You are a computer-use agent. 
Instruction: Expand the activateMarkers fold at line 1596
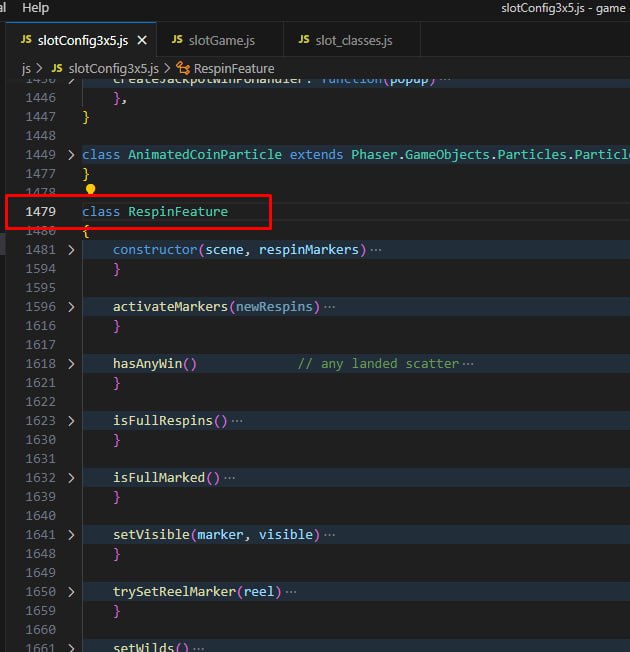pos(72,307)
